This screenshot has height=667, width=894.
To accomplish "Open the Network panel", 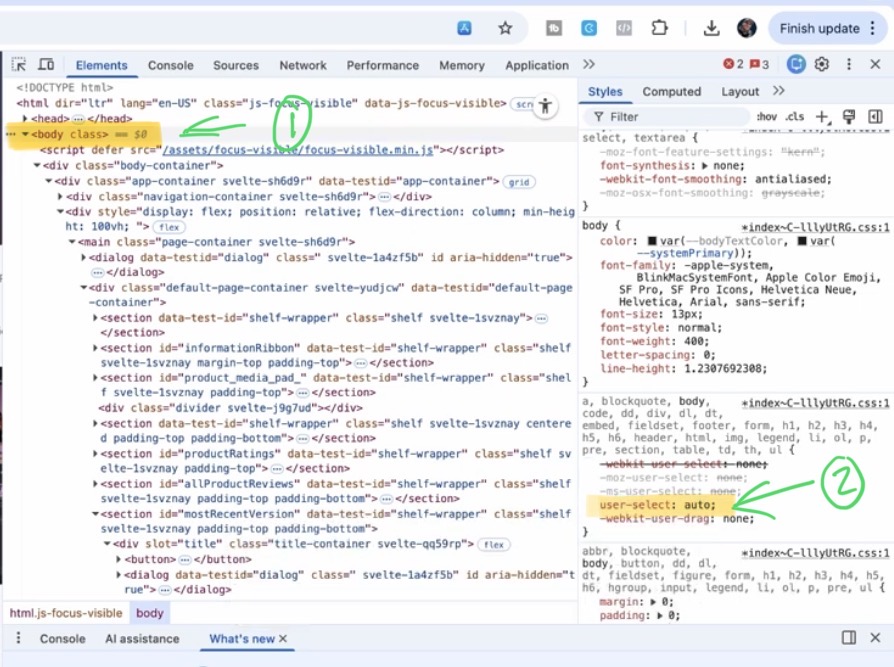I will (302, 65).
